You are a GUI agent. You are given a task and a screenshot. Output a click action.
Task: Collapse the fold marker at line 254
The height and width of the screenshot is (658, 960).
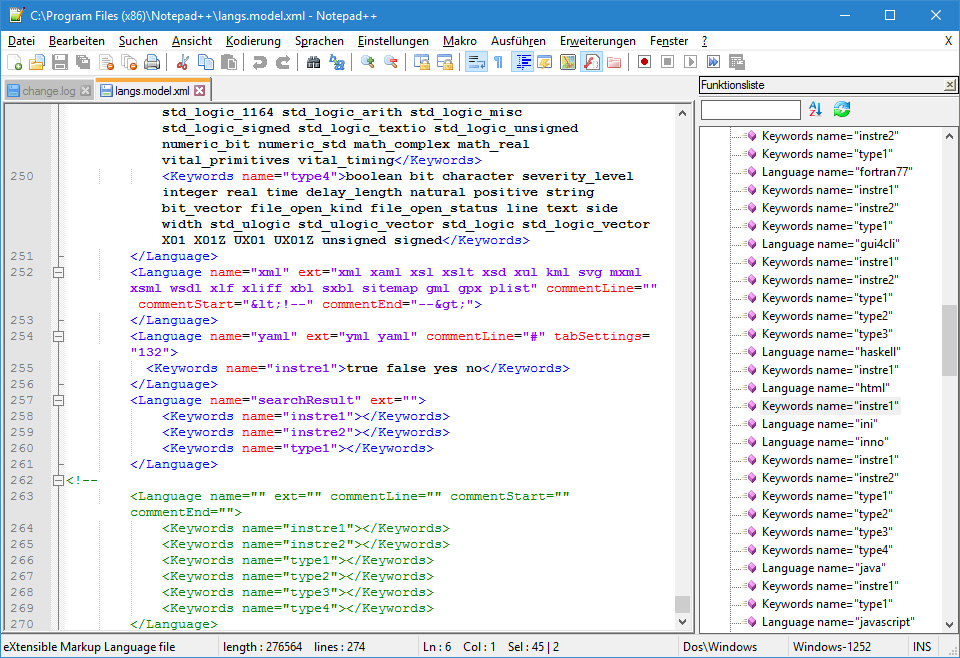(x=58, y=336)
